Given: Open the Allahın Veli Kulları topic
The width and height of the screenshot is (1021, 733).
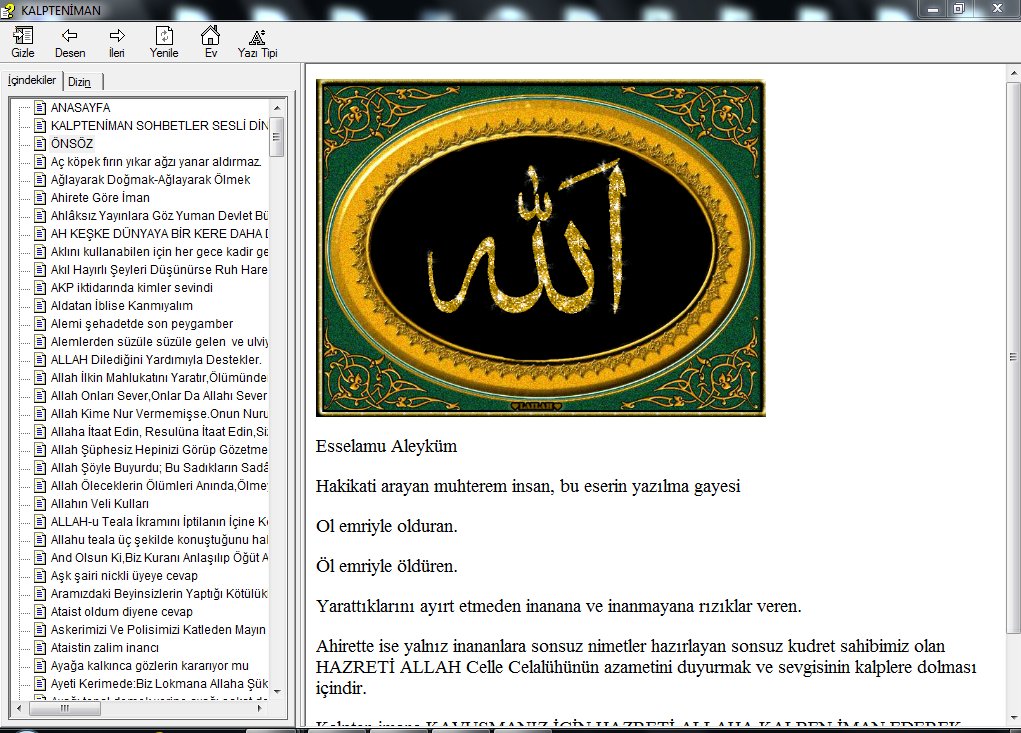Looking at the screenshot, I should (99, 504).
